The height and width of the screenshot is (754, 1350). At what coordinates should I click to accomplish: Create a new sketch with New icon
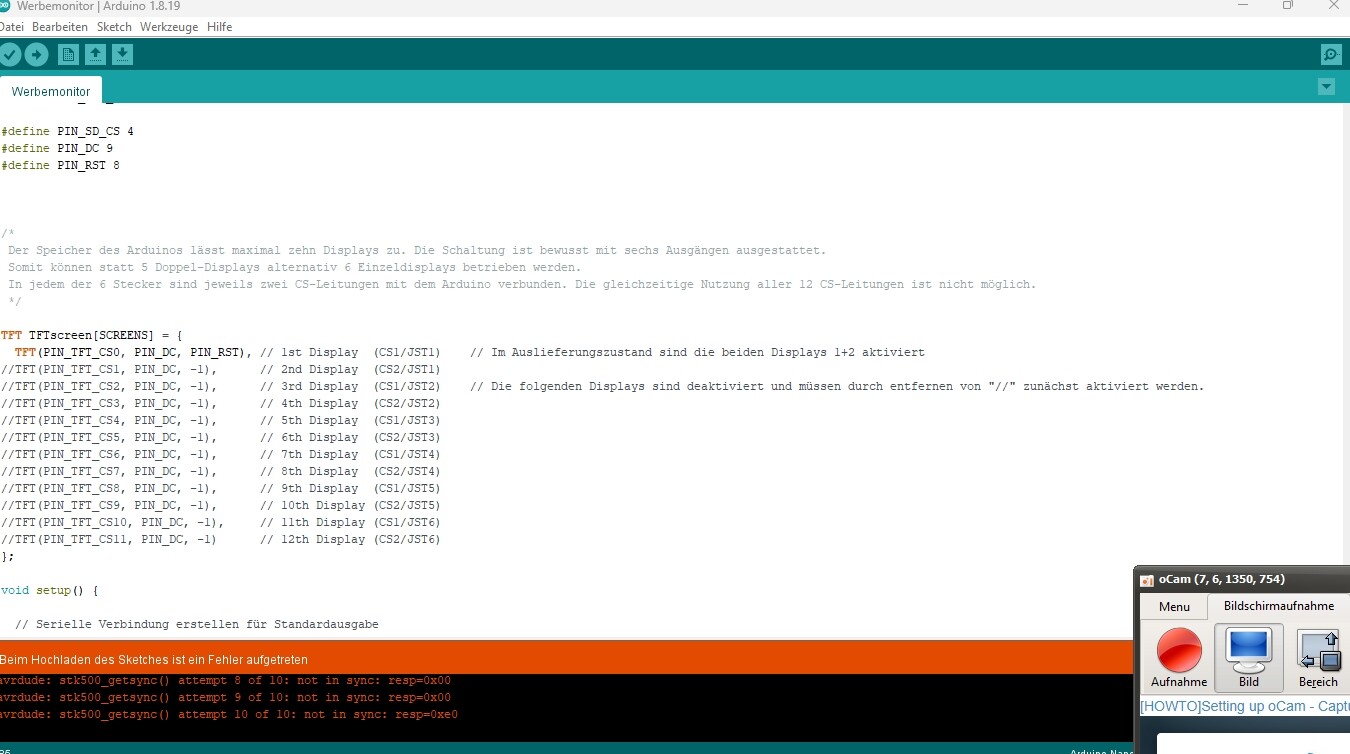click(68, 55)
